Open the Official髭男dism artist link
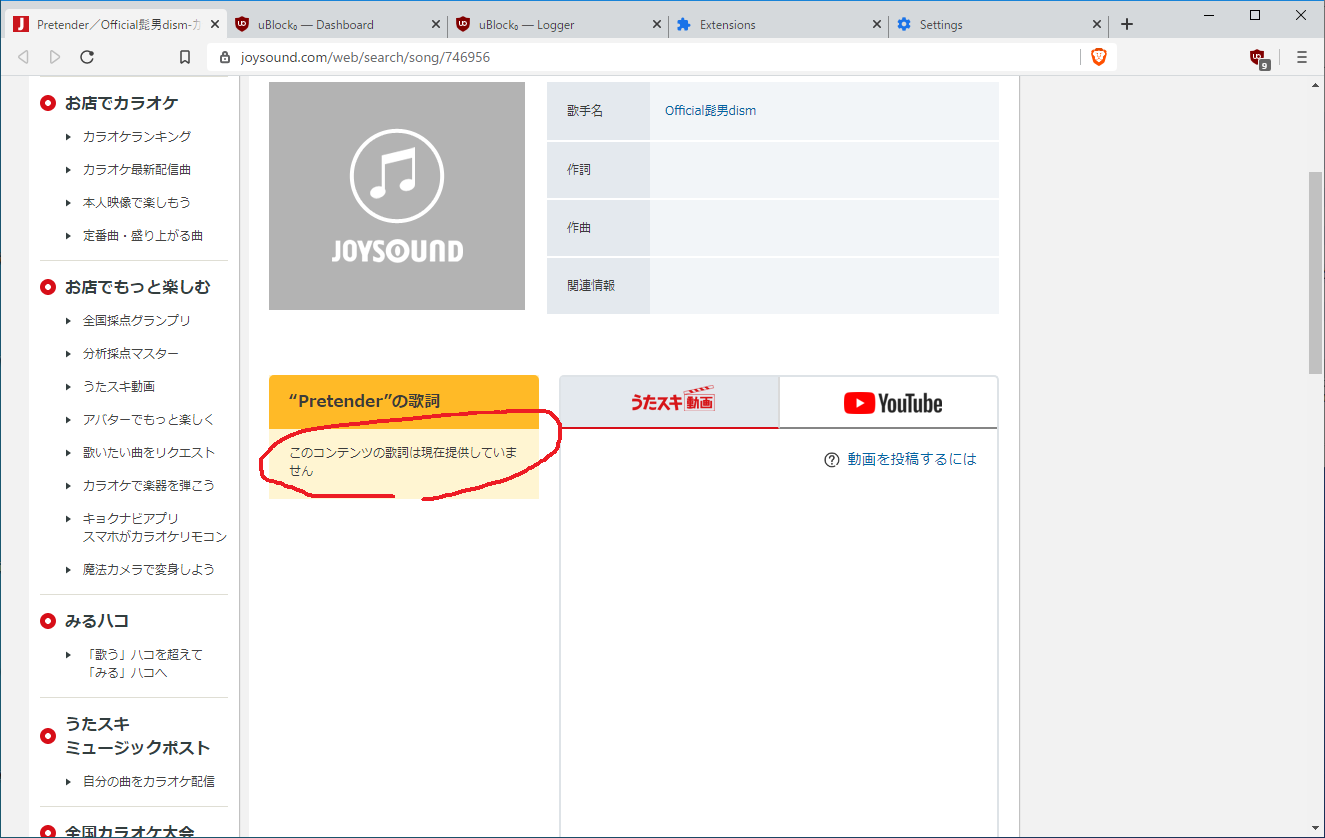 pos(710,111)
